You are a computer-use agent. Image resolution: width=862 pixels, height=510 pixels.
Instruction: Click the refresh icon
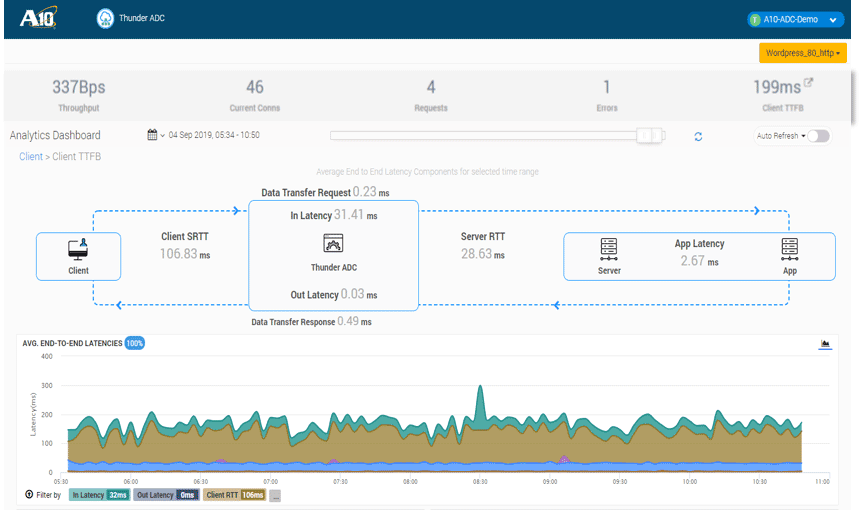[698, 136]
